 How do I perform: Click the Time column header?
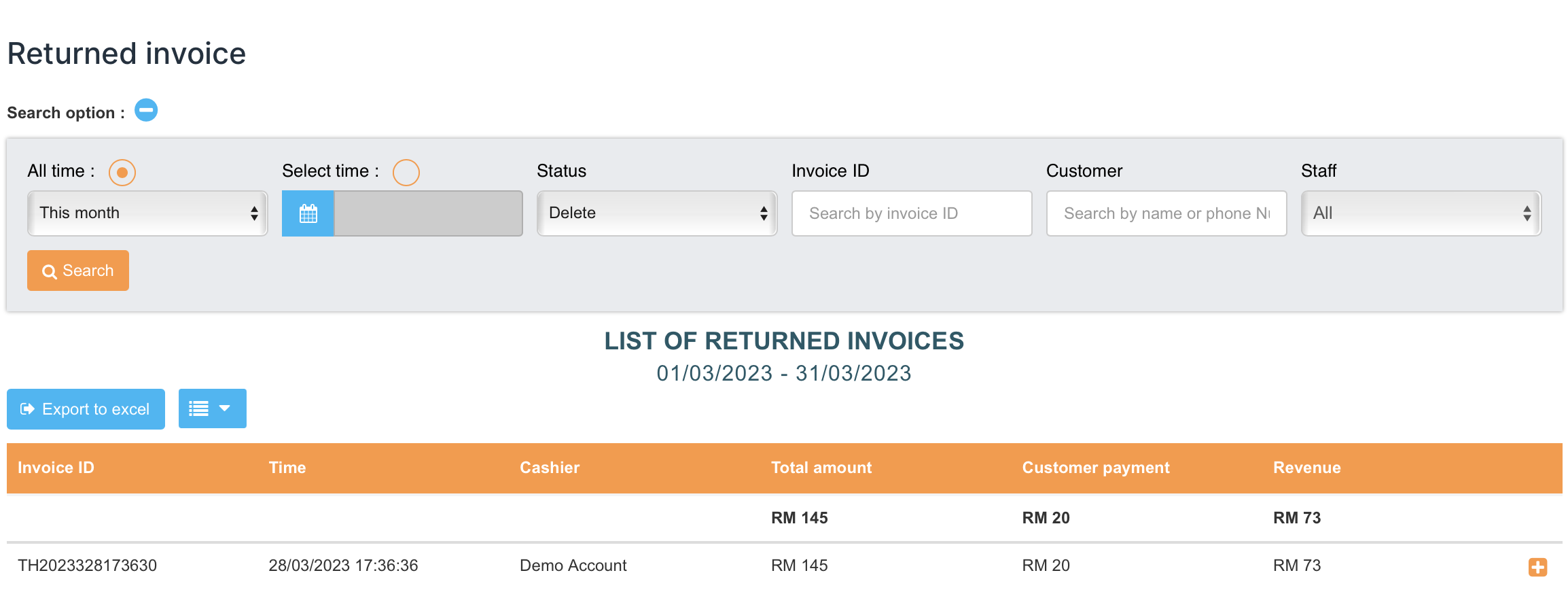point(287,468)
